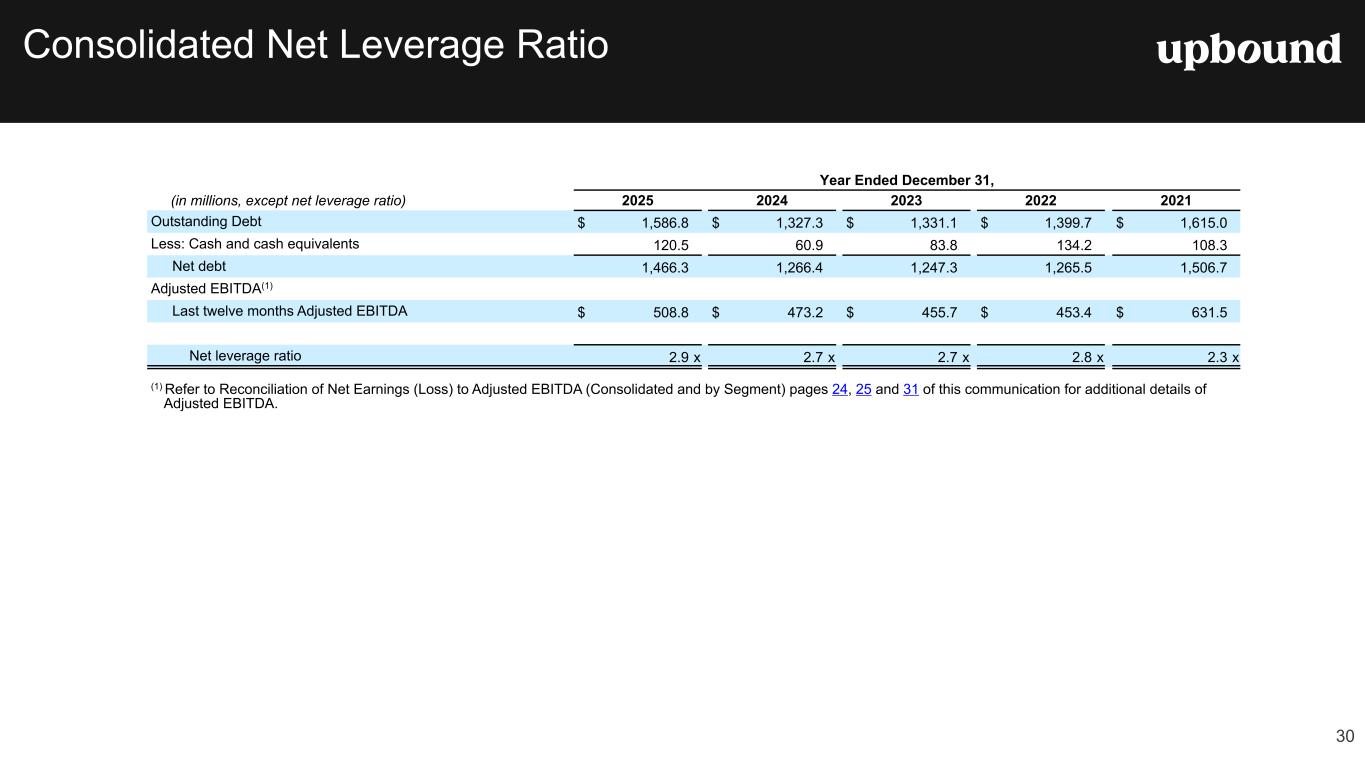Click the Net debt row label
1365x768 pixels.
tap(199, 266)
